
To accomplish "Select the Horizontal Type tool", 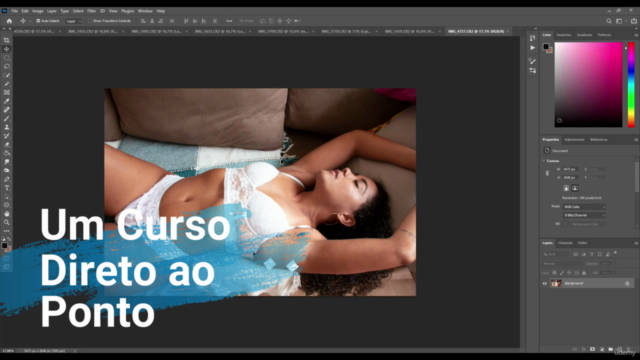I will click(x=7, y=188).
